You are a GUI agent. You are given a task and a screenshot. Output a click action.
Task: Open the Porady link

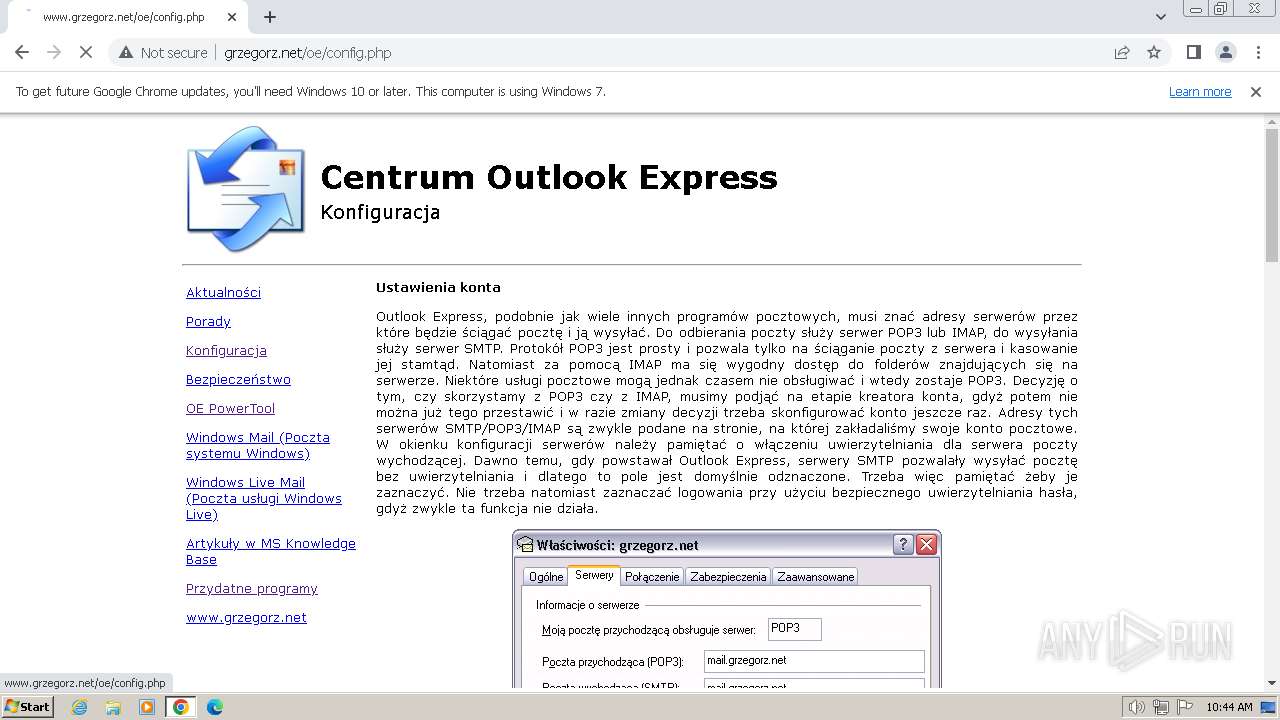(x=208, y=322)
